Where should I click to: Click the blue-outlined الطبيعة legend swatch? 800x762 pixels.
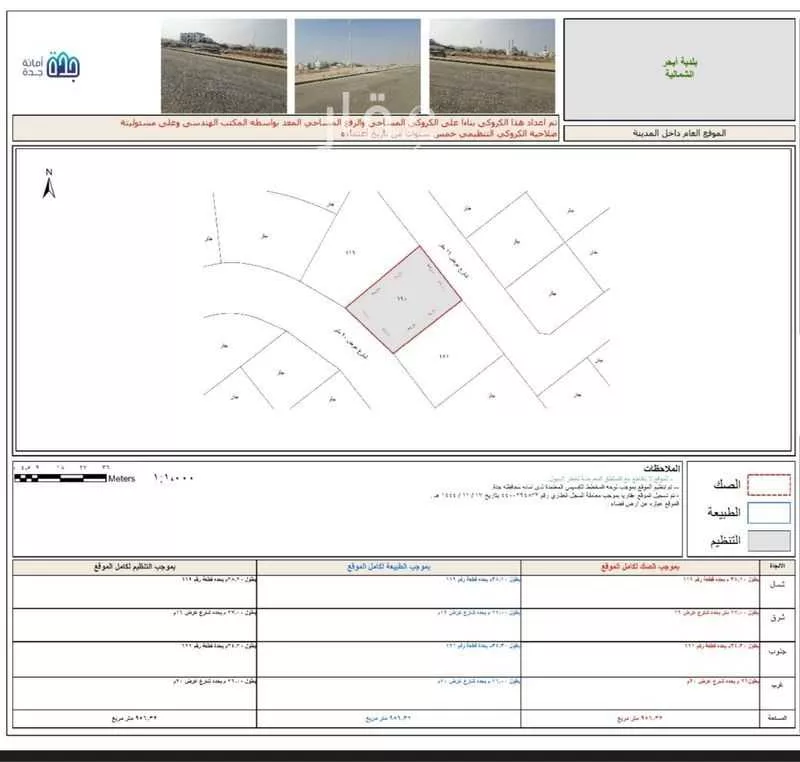point(769,513)
